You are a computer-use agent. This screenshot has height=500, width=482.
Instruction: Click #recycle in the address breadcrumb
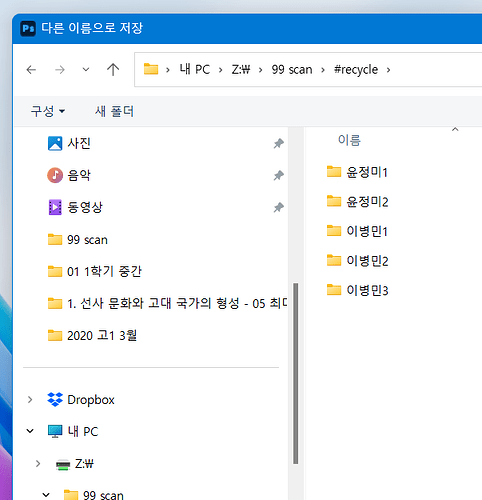point(356,70)
